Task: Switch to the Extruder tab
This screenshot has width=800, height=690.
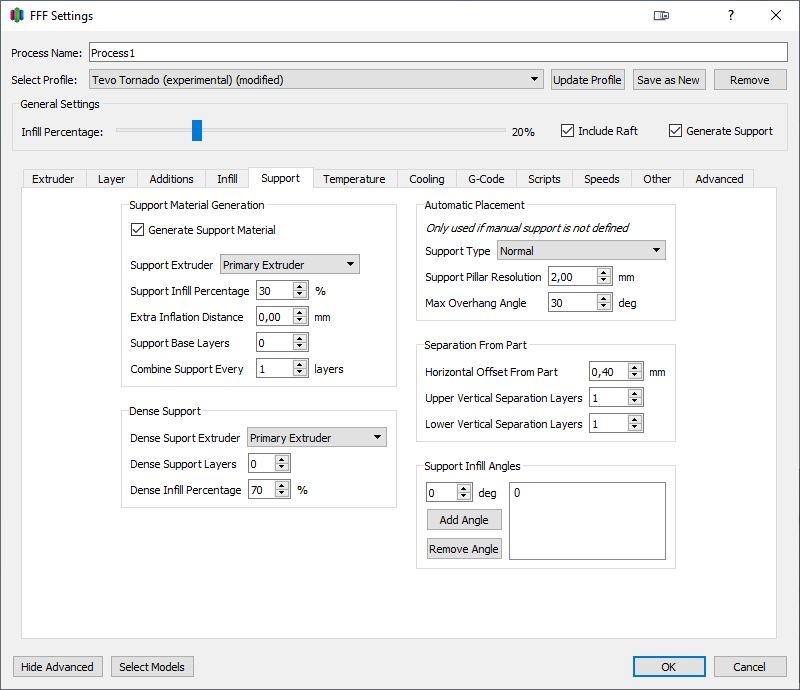Action: click(53, 179)
